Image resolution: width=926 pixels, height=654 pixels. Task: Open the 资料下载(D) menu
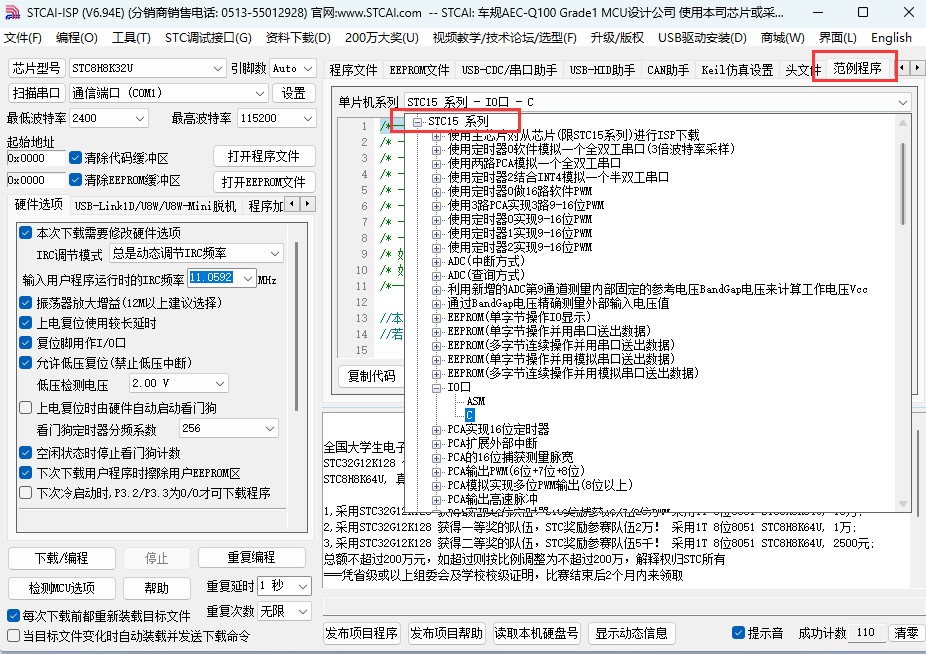pos(298,38)
